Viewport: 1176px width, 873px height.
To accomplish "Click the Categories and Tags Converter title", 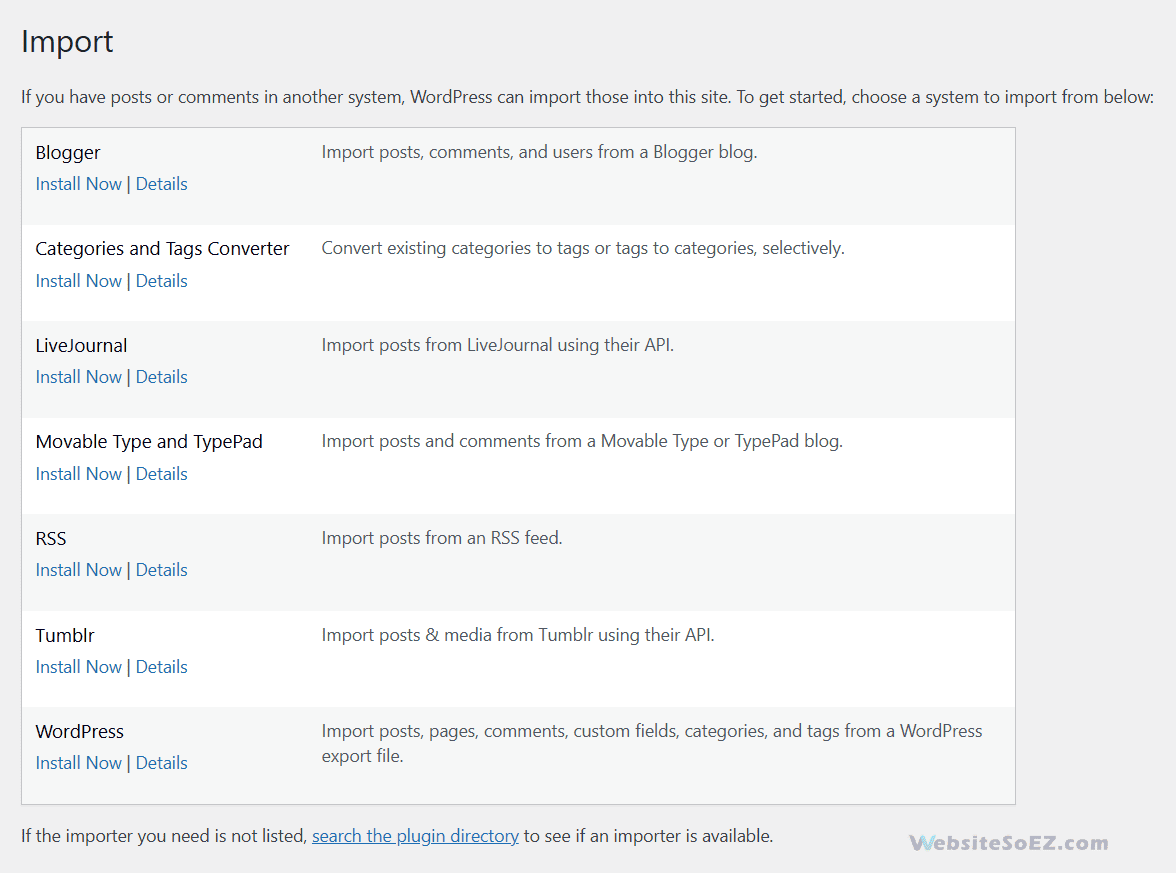I will (x=162, y=248).
